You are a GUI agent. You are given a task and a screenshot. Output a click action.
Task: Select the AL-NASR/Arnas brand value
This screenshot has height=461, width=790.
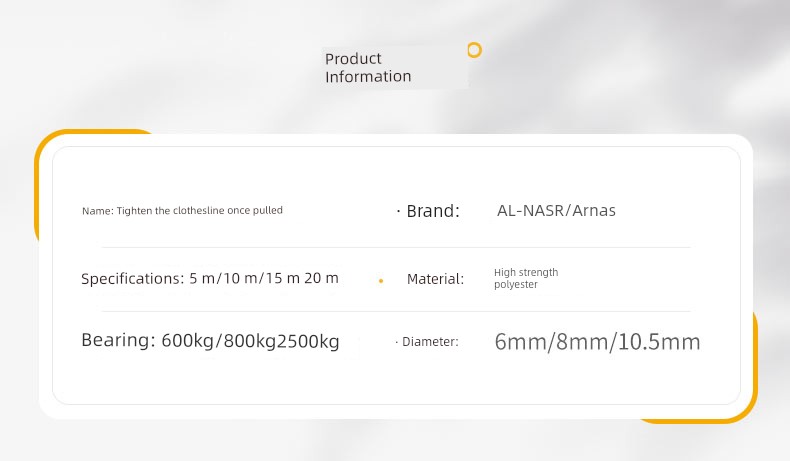coord(556,211)
